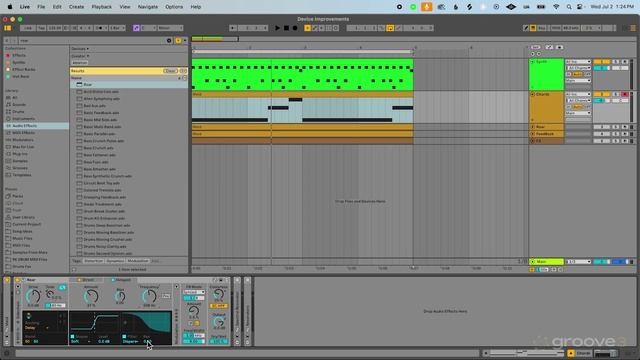Click the Roar Frequency knob
The width and height of the screenshot is (640, 360).
pyautogui.click(x=149, y=296)
